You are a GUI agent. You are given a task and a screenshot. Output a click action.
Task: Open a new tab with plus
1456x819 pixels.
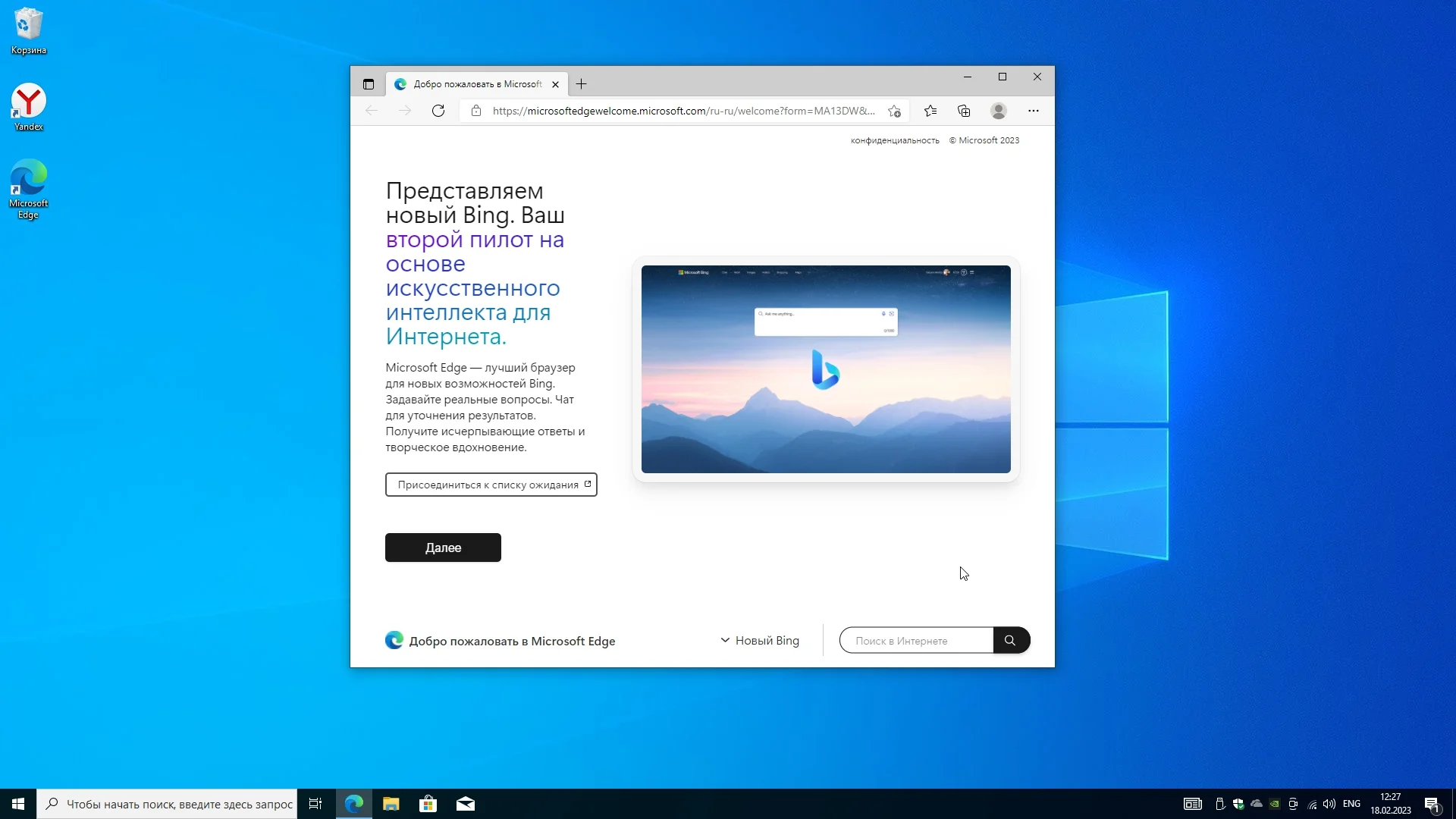coord(582,84)
